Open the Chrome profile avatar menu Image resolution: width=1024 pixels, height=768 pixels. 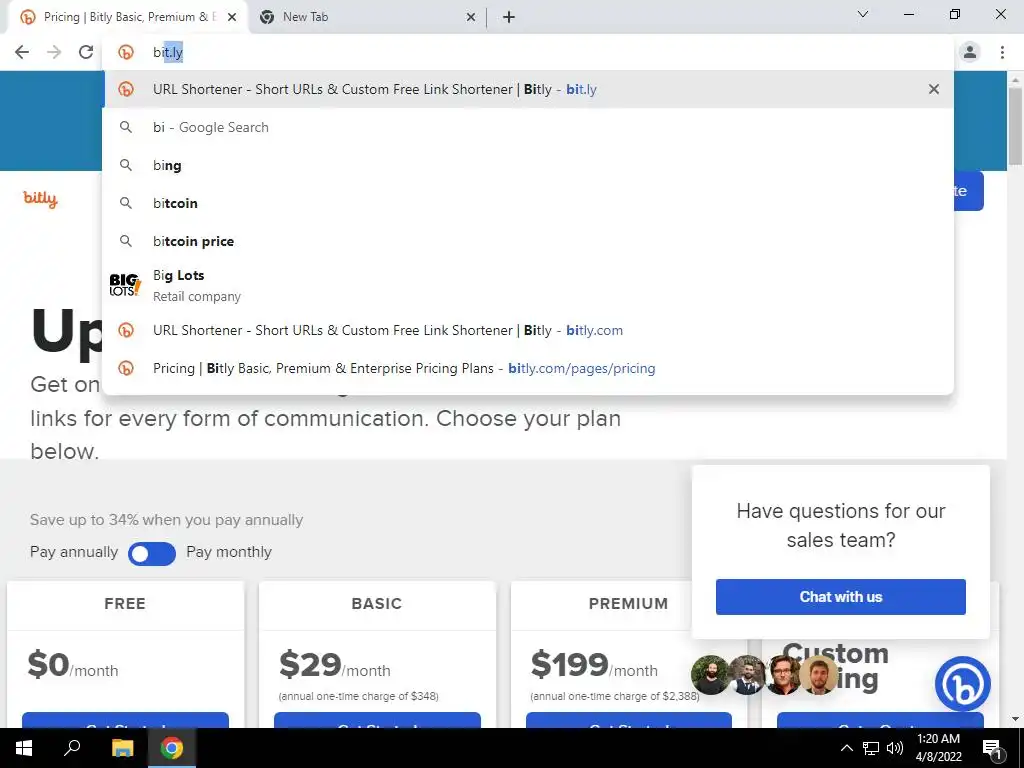[970, 52]
